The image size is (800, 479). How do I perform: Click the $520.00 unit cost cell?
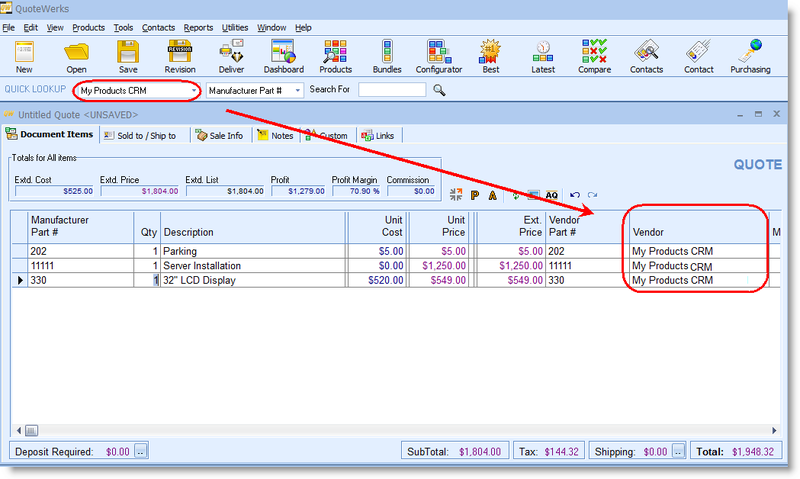pyautogui.click(x=377, y=280)
